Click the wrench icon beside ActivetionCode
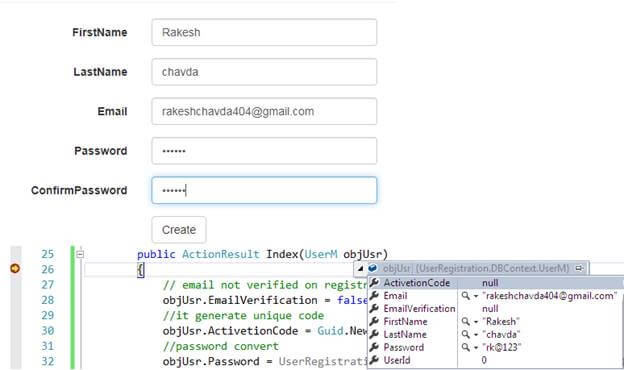This screenshot has width=624, height=370. [374, 283]
